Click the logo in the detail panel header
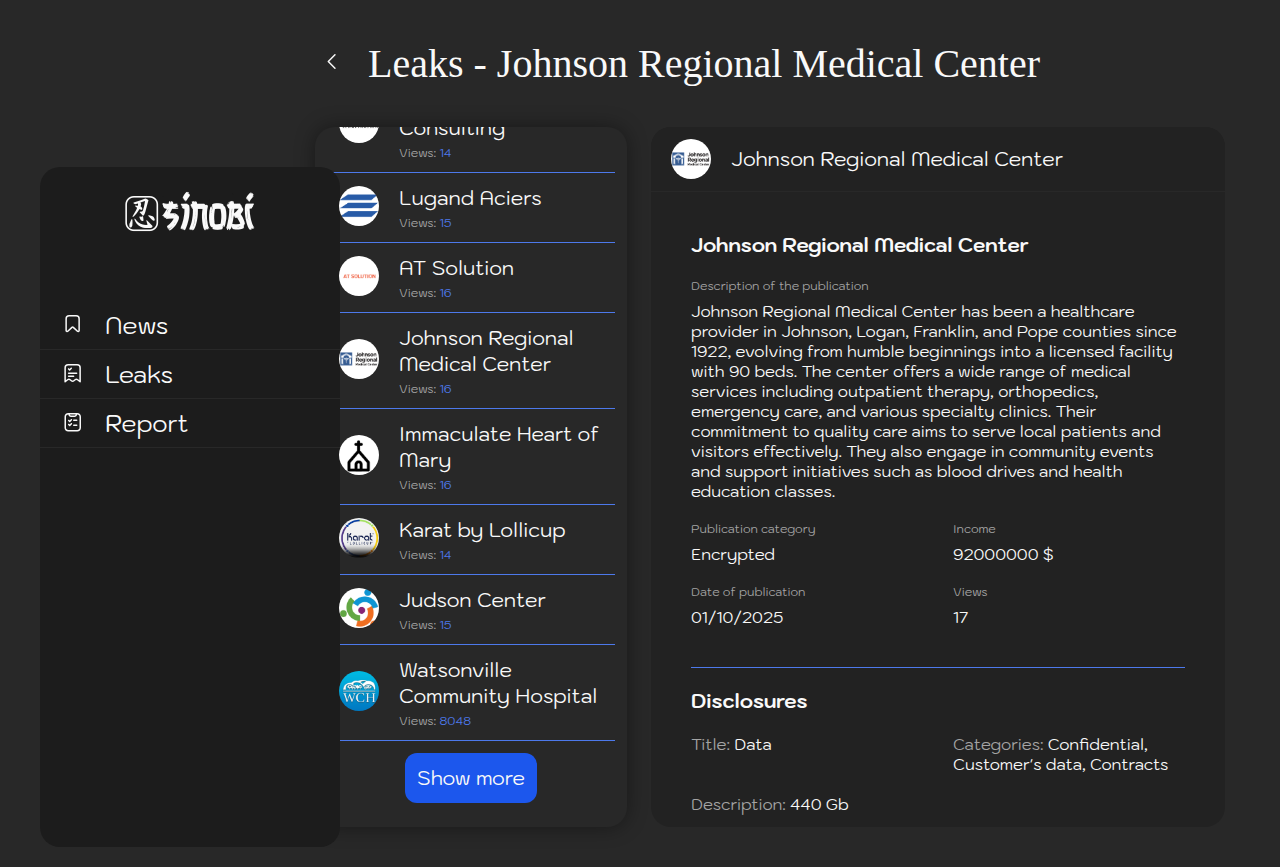The image size is (1280, 867). click(691, 159)
